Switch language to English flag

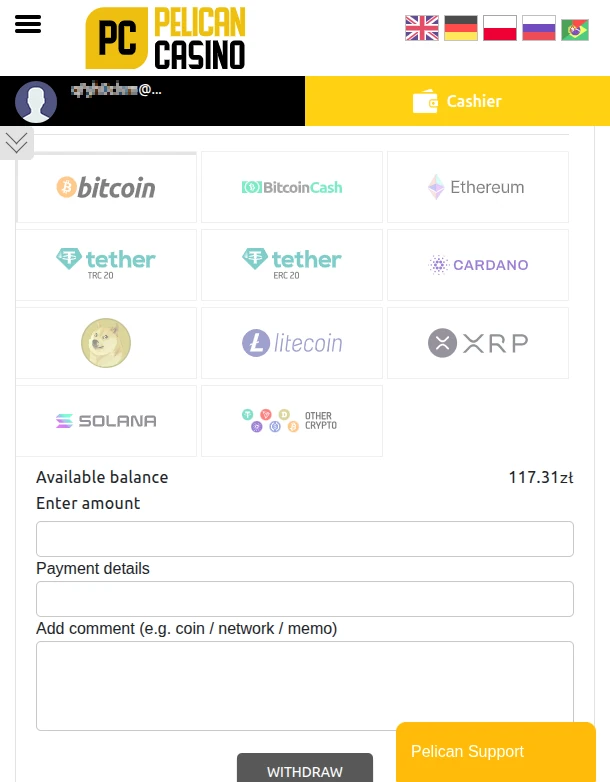click(422, 28)
